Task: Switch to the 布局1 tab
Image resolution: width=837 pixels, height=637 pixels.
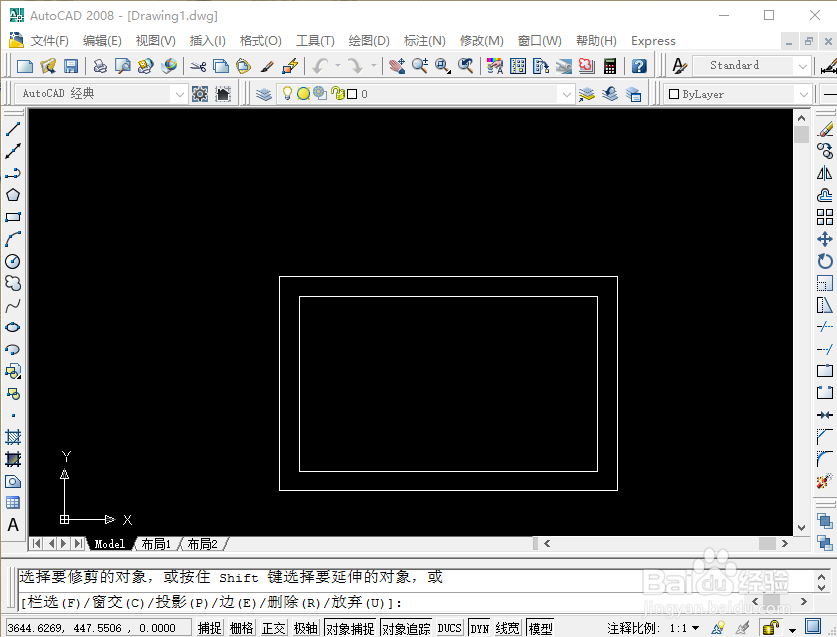Action: 156,543
